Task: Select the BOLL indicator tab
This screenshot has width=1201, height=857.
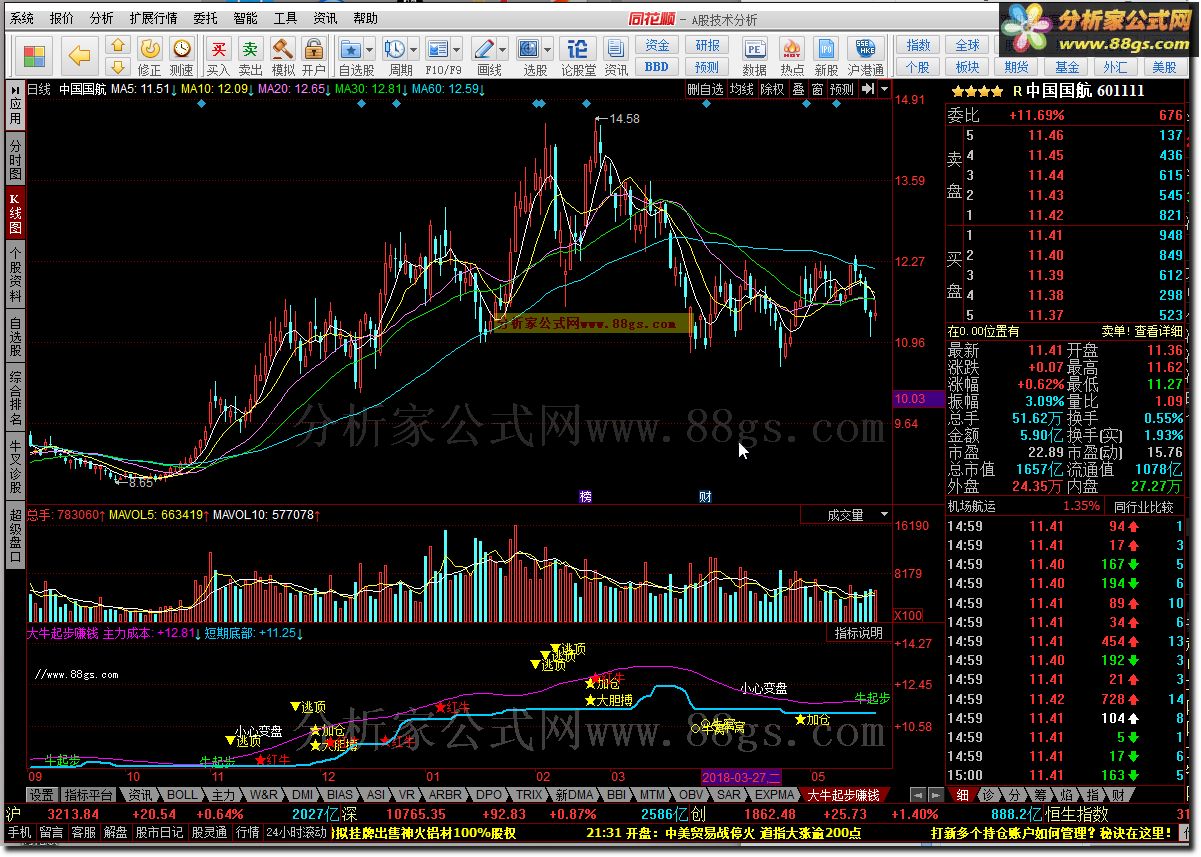Action: (182, 795)
